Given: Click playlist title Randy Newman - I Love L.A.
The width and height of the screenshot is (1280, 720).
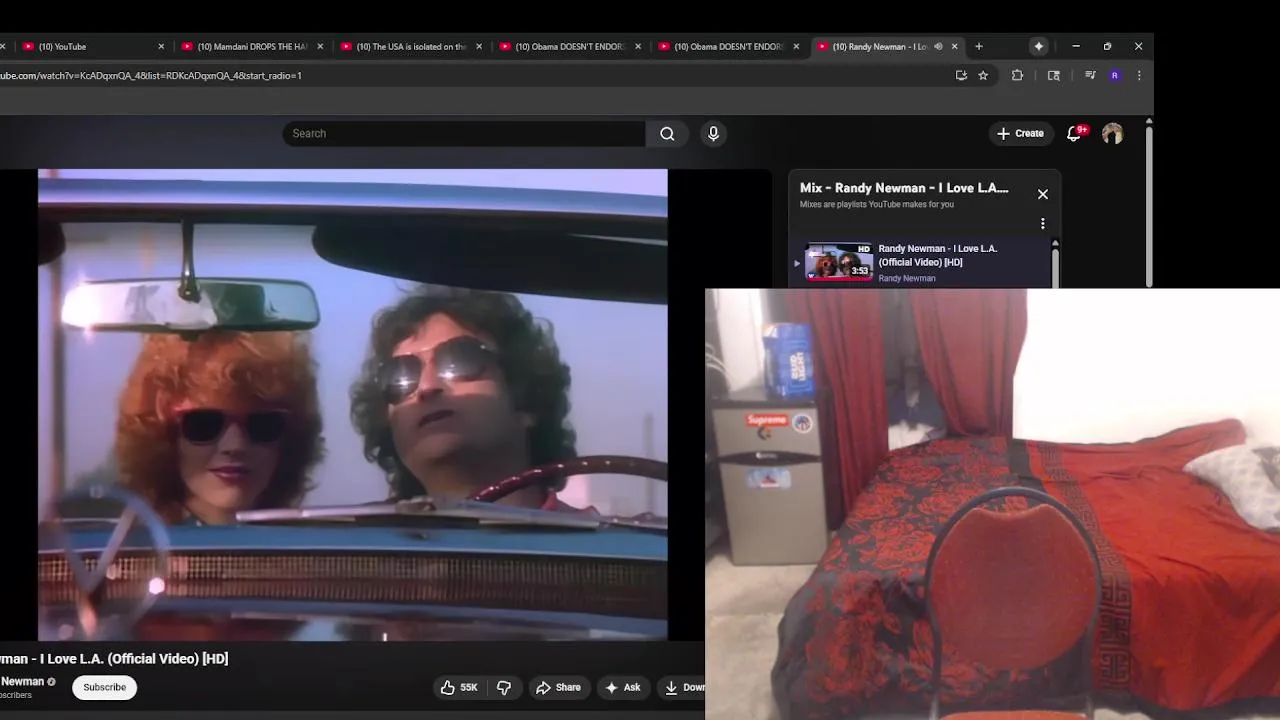Looking at the screenshot, I should point(937,255).
